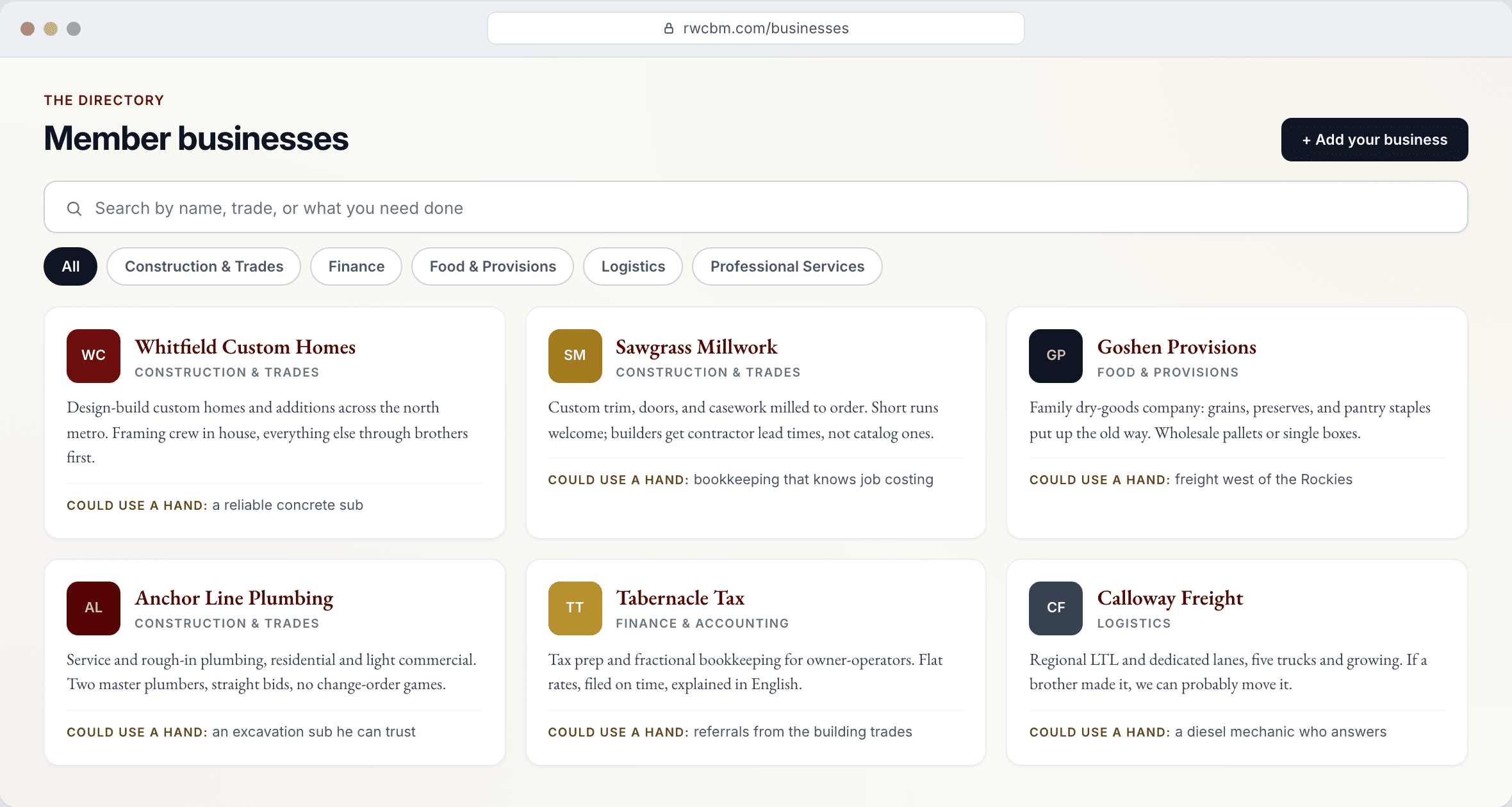Screen dimensions: 1512x807
Task: Filter by Construction & Trades
Action: point(204,266)
